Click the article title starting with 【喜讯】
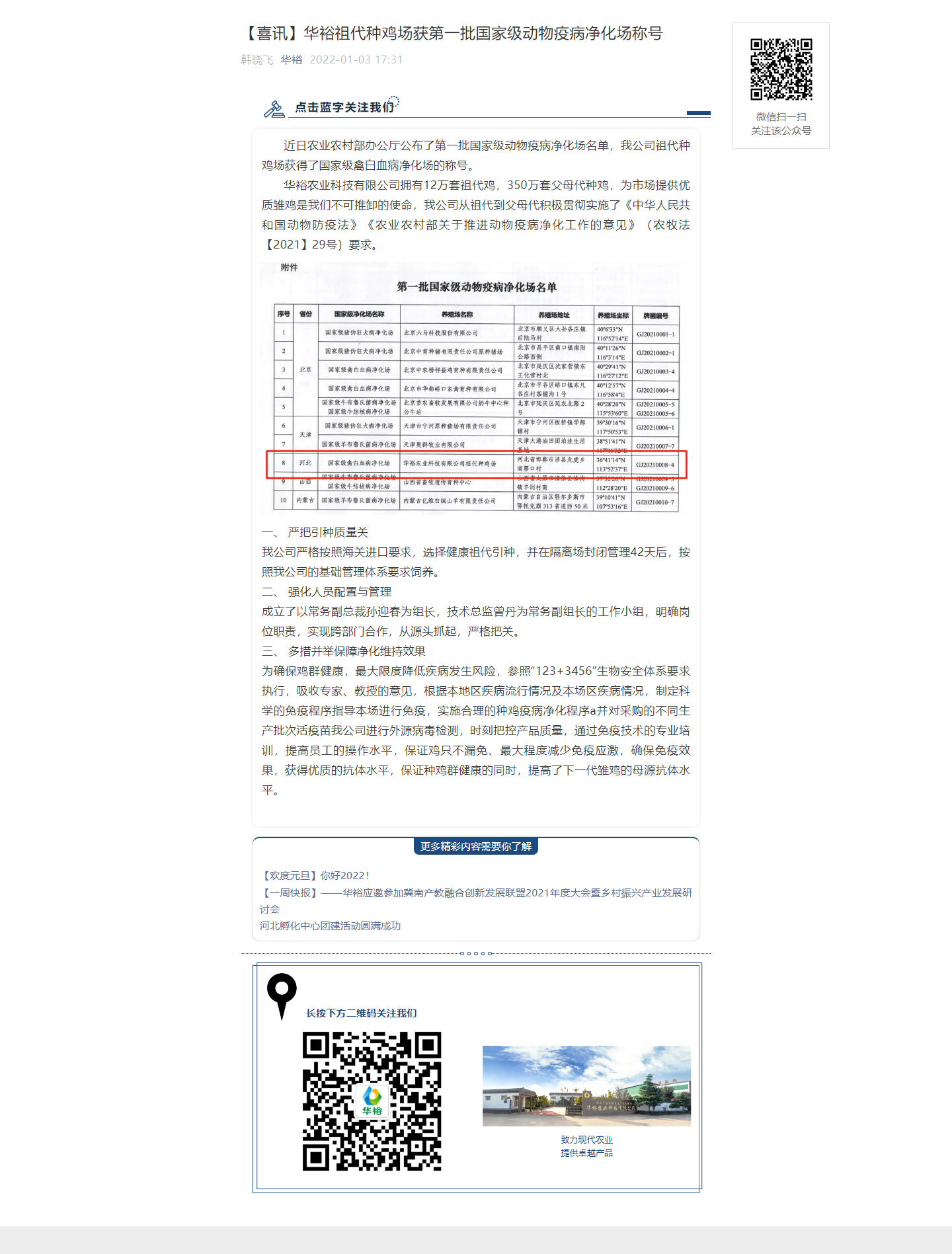 point(452,33)
